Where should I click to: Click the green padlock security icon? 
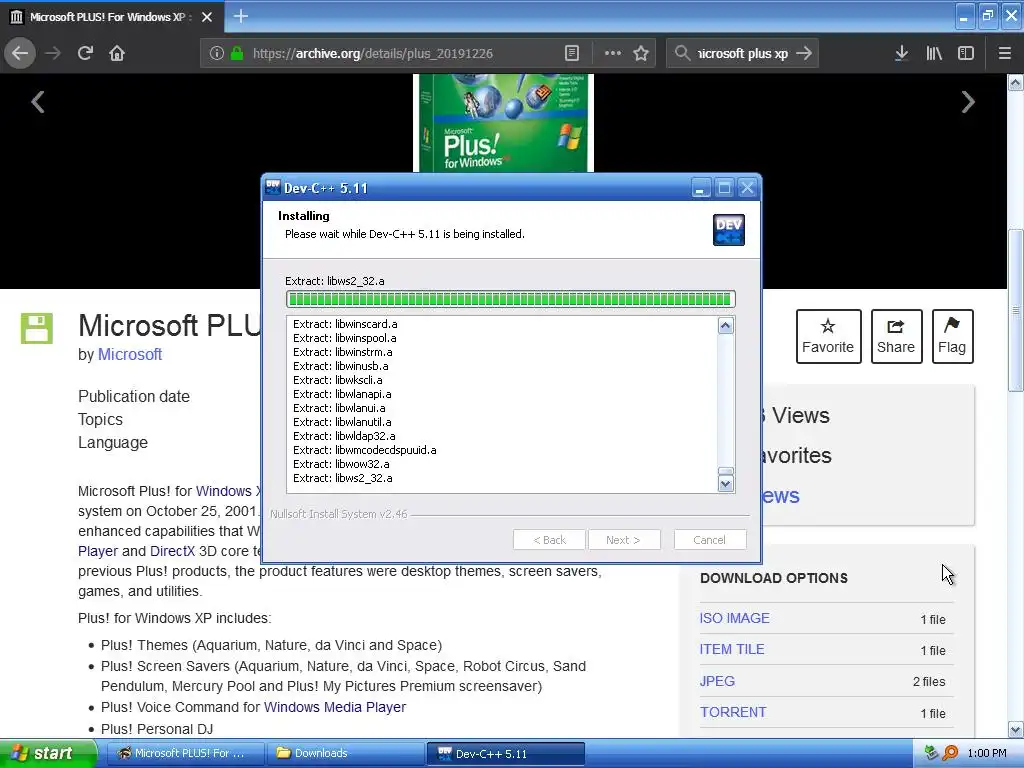point(237,53)
